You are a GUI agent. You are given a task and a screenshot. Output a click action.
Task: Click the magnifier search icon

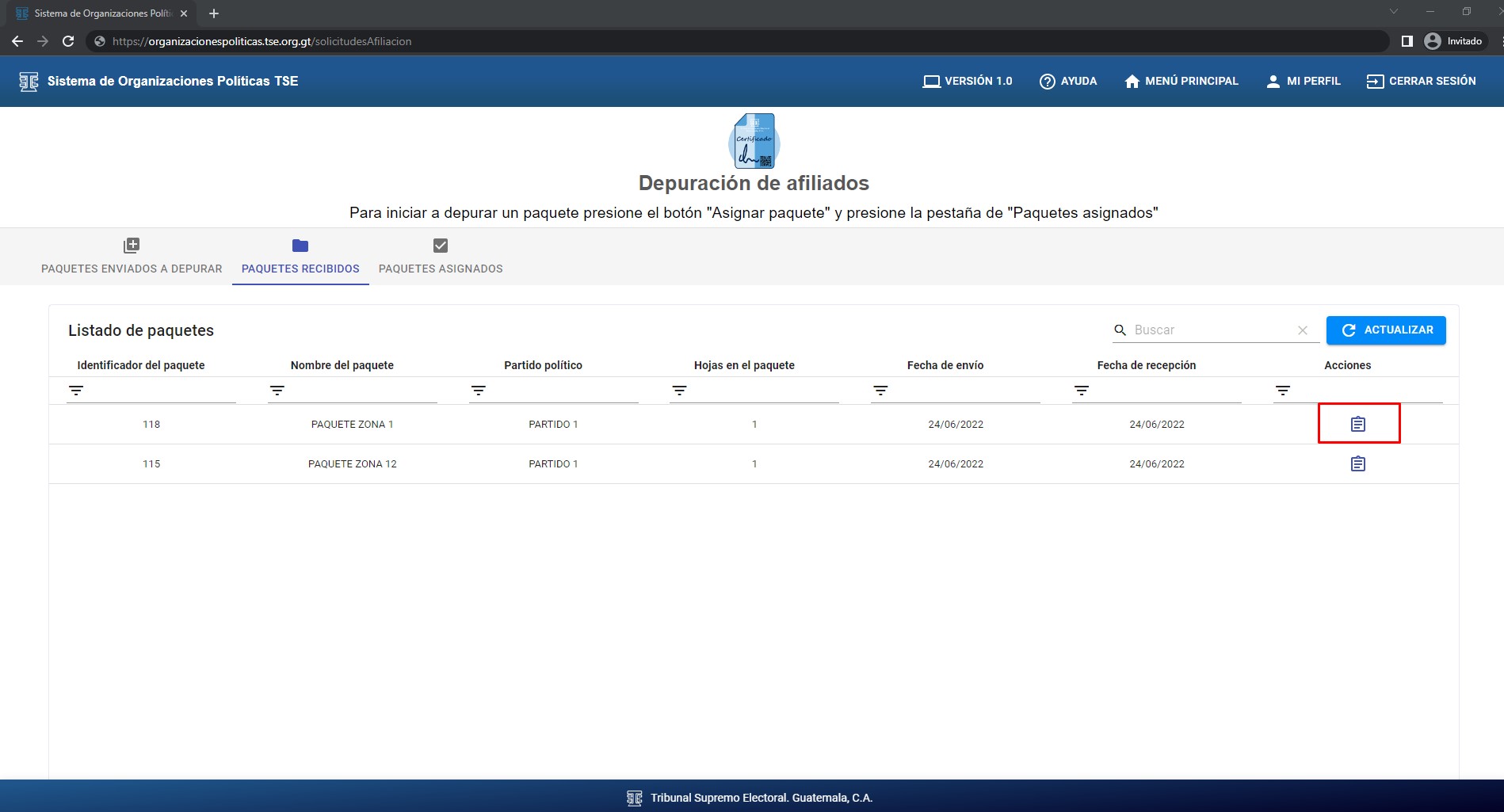tap(1120, 330)
